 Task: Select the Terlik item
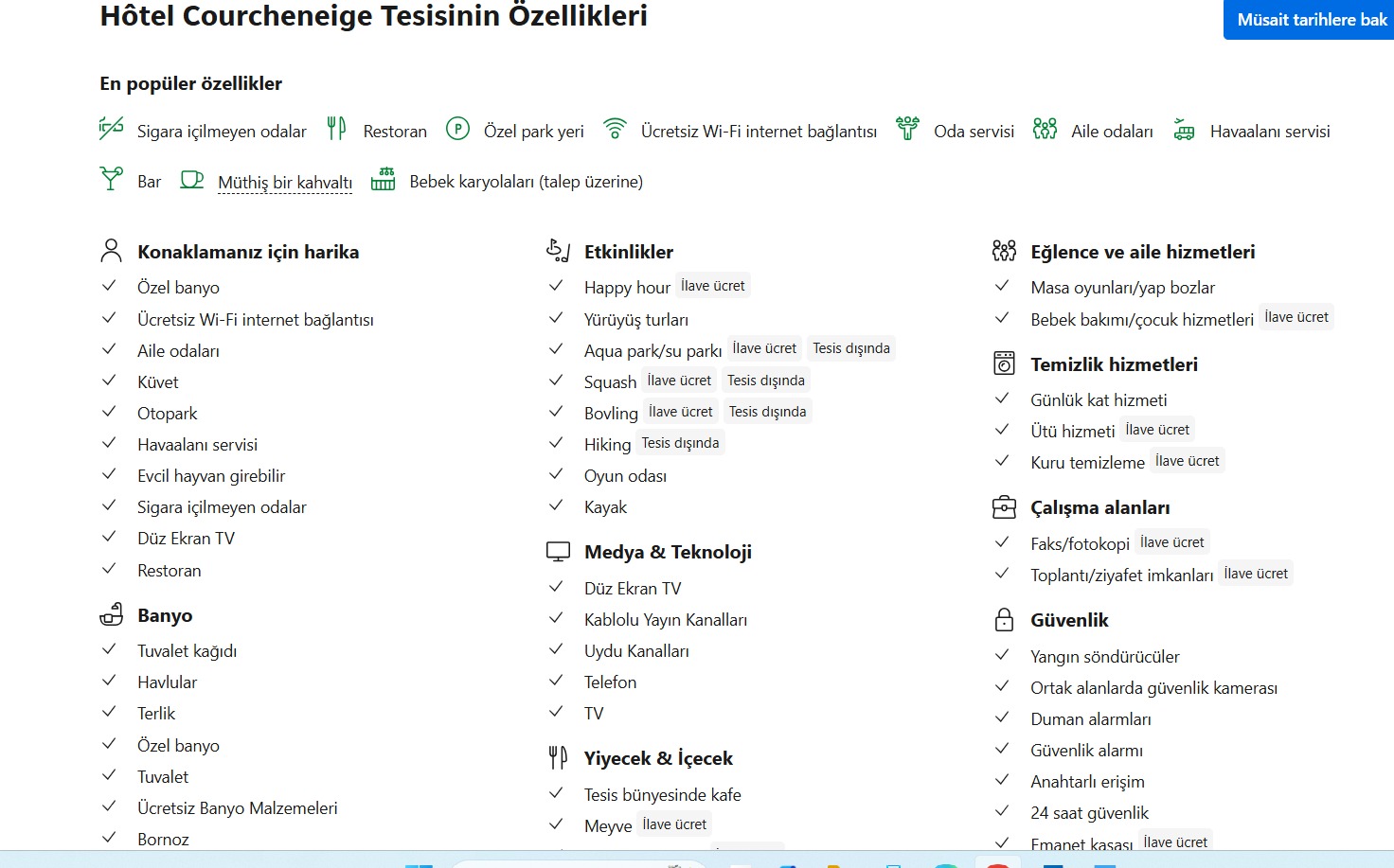(156, 713)
